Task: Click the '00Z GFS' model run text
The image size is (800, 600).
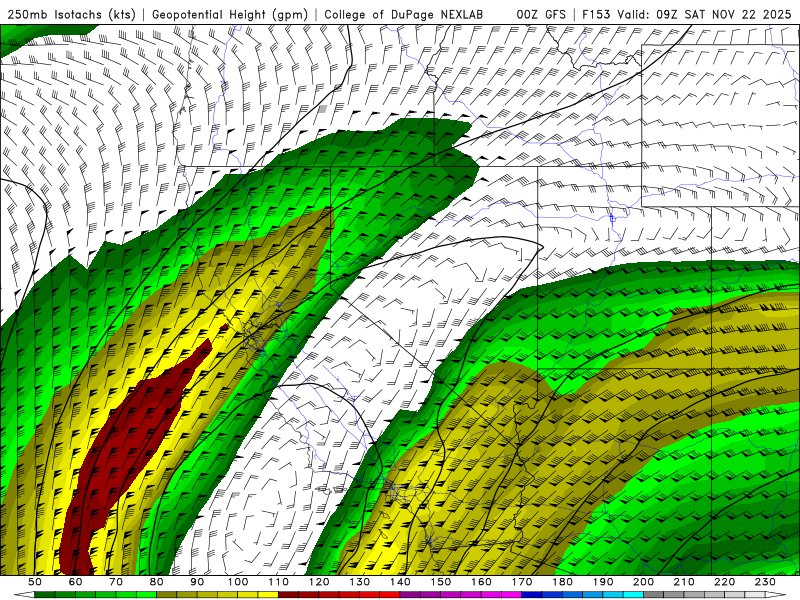Action: pos(541,14)
